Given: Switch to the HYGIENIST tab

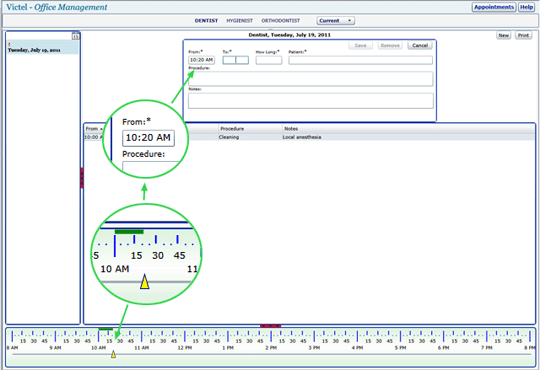Looking at the screenshot, I should [239, 21].
